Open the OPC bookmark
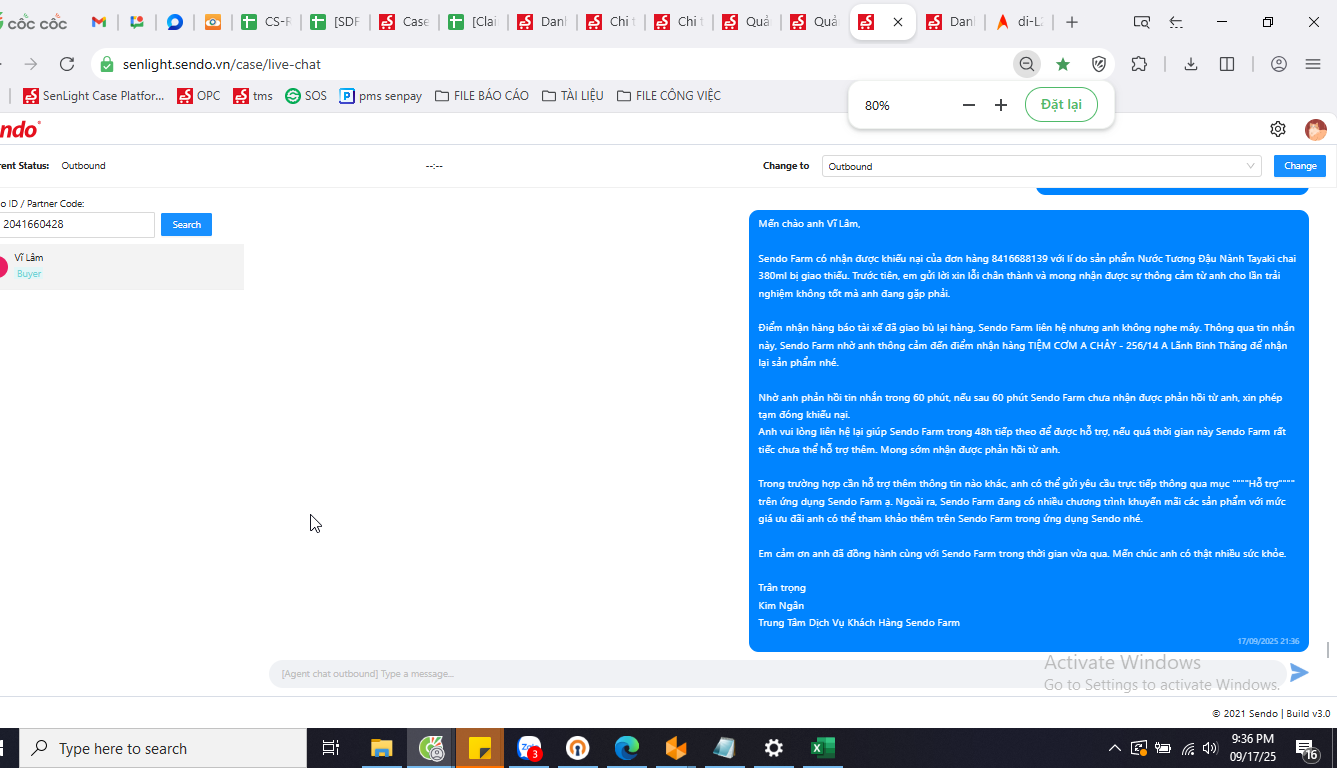The image size is (1337, 768). [x=199, y=96]
